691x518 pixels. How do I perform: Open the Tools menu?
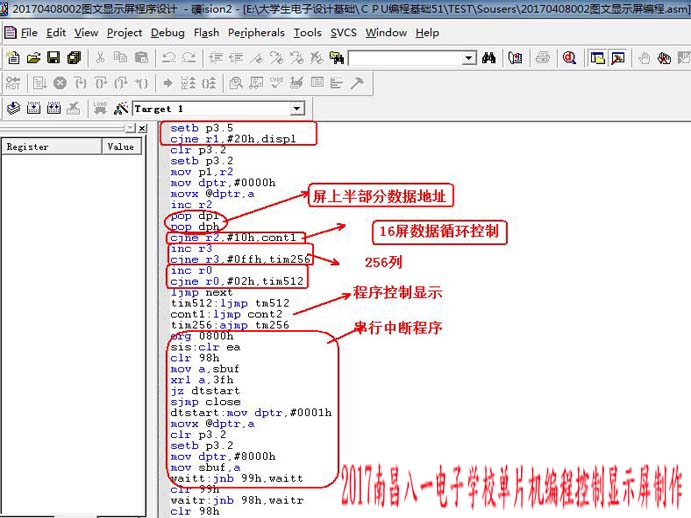[x=308, y=33]
